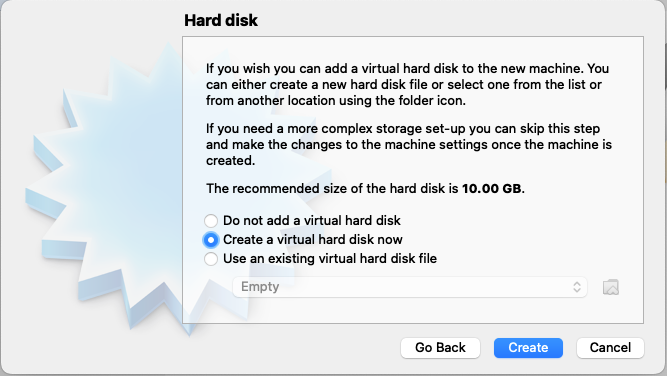Image resolution: width=667 pixels, height=376 pixels.
Task: Click the "Do not add a virtual hard disk" label text
Action: point(312,221)
